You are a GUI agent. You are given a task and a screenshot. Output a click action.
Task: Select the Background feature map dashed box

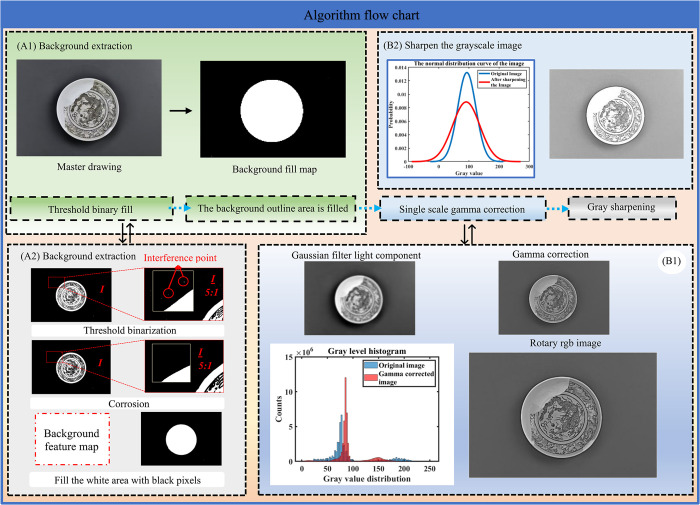pyautogui.click(x=72, y=439)
